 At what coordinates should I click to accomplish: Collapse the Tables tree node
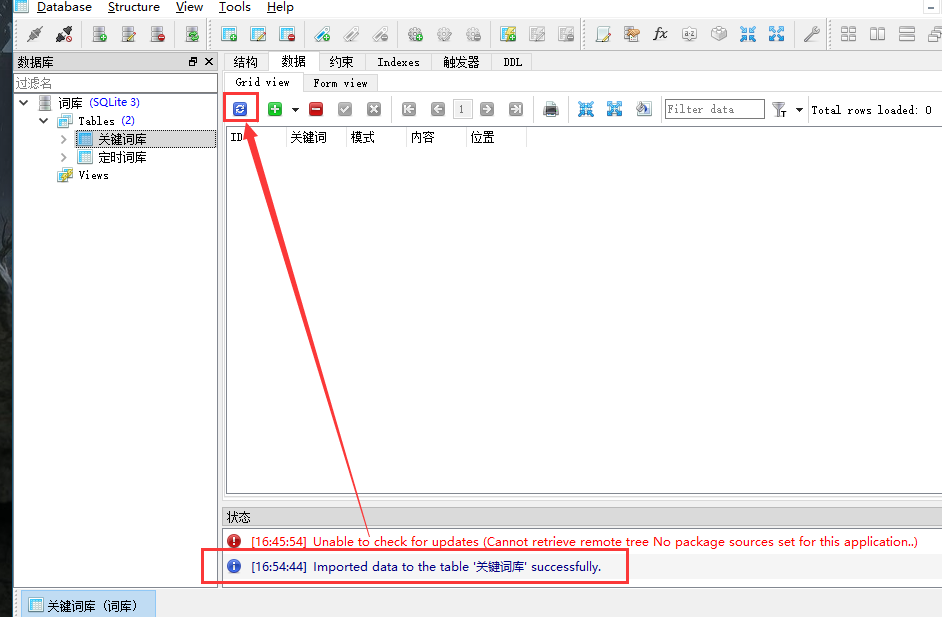[x=44, y=121]
